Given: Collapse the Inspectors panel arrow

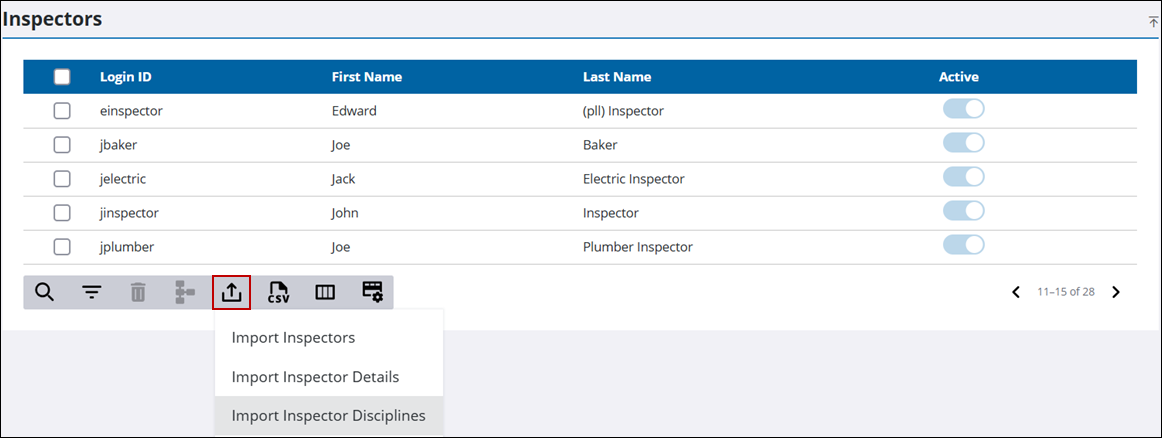Looking at the screenshot, I should (1153, 22).
